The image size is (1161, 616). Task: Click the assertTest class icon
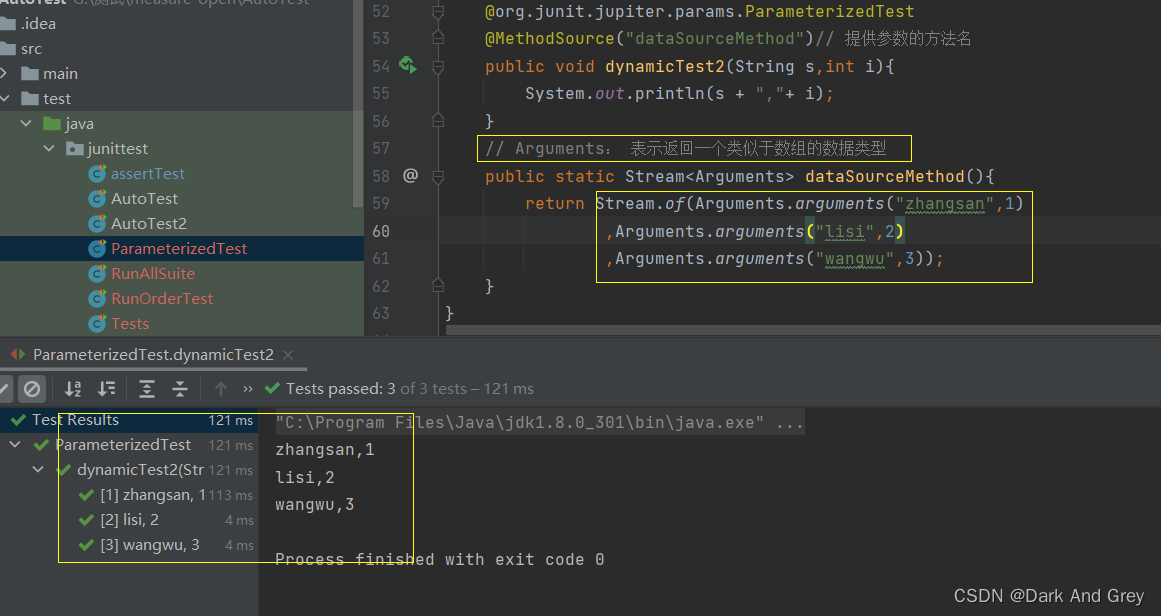97,173
